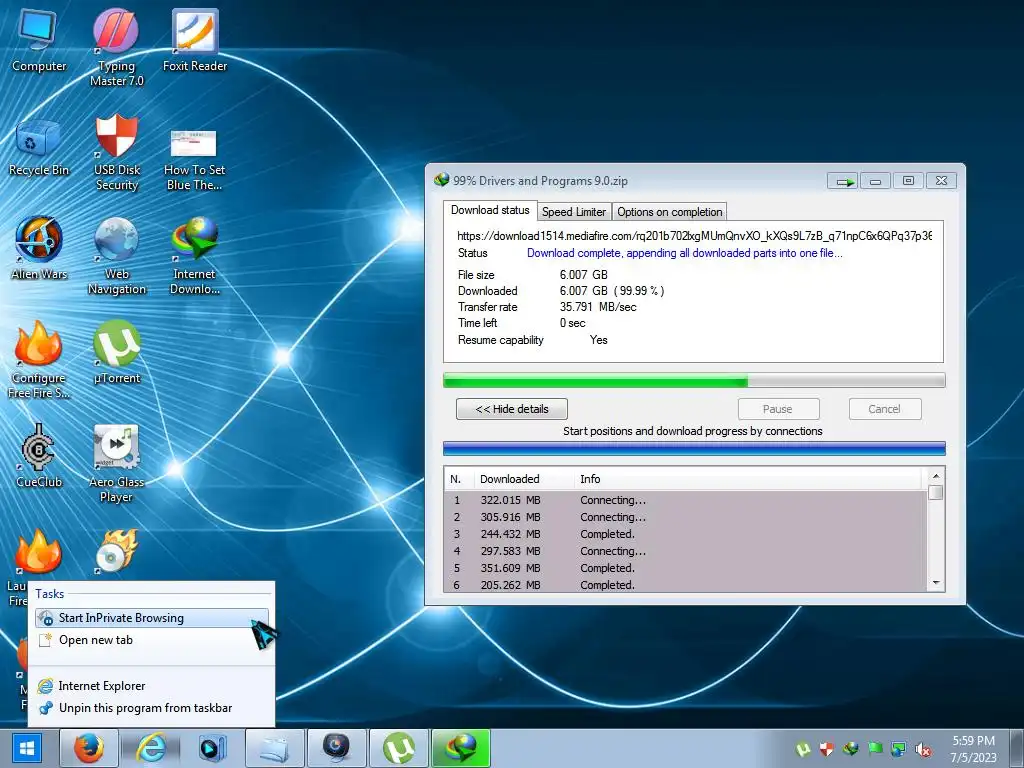Select connection row 5 with 351.609 MB
The image size is (1024, 768).
click(685, 568)
